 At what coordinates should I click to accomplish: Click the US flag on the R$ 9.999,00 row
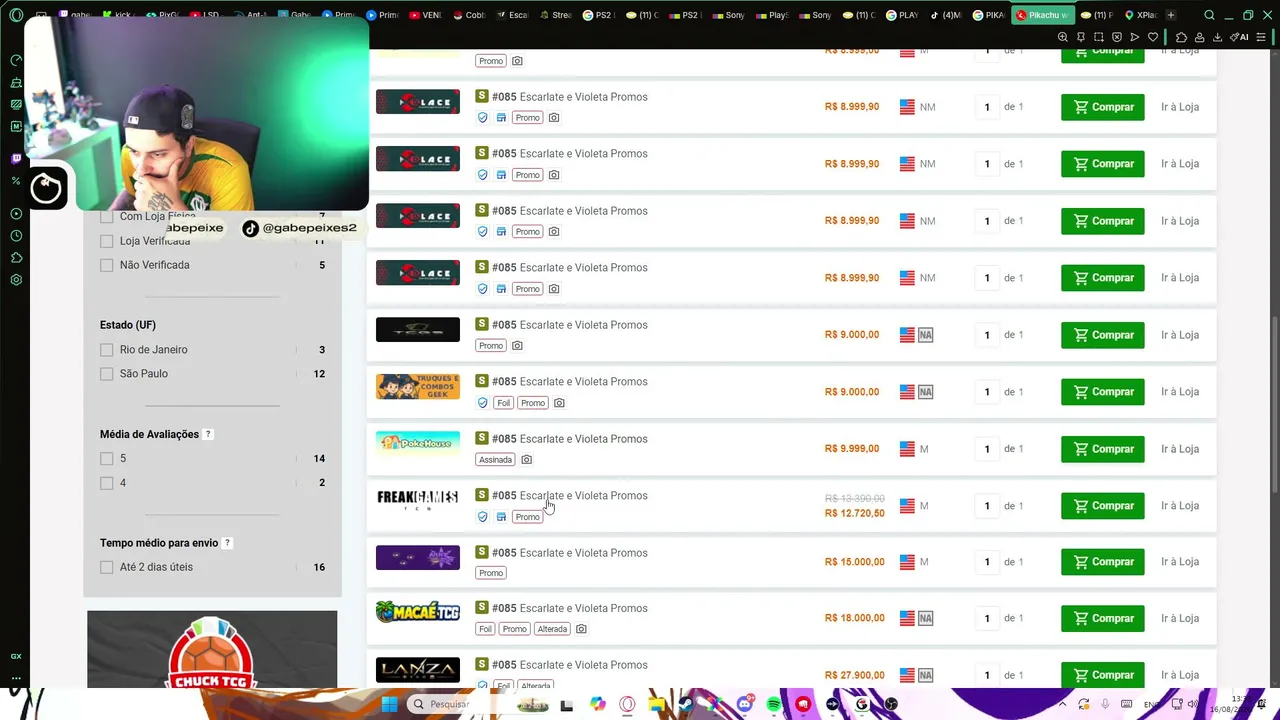tap(907, 449)
